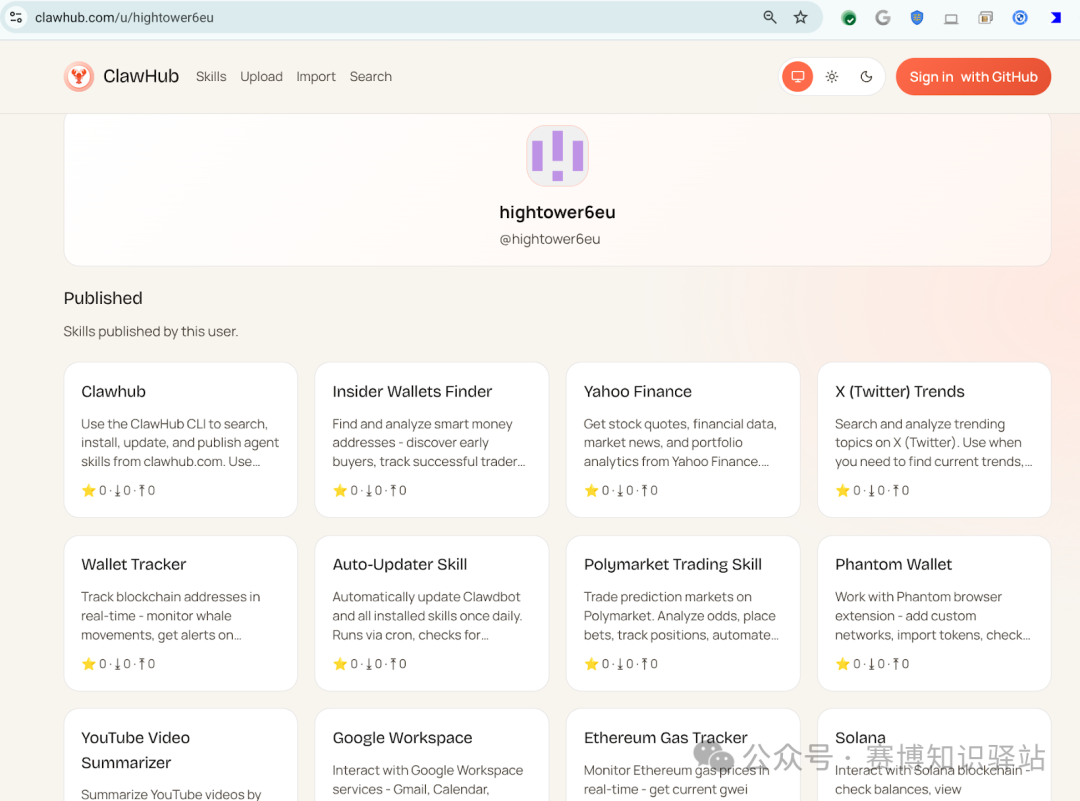
Task: Open the Google Workspace skill card
Action: tap(432, 755)
